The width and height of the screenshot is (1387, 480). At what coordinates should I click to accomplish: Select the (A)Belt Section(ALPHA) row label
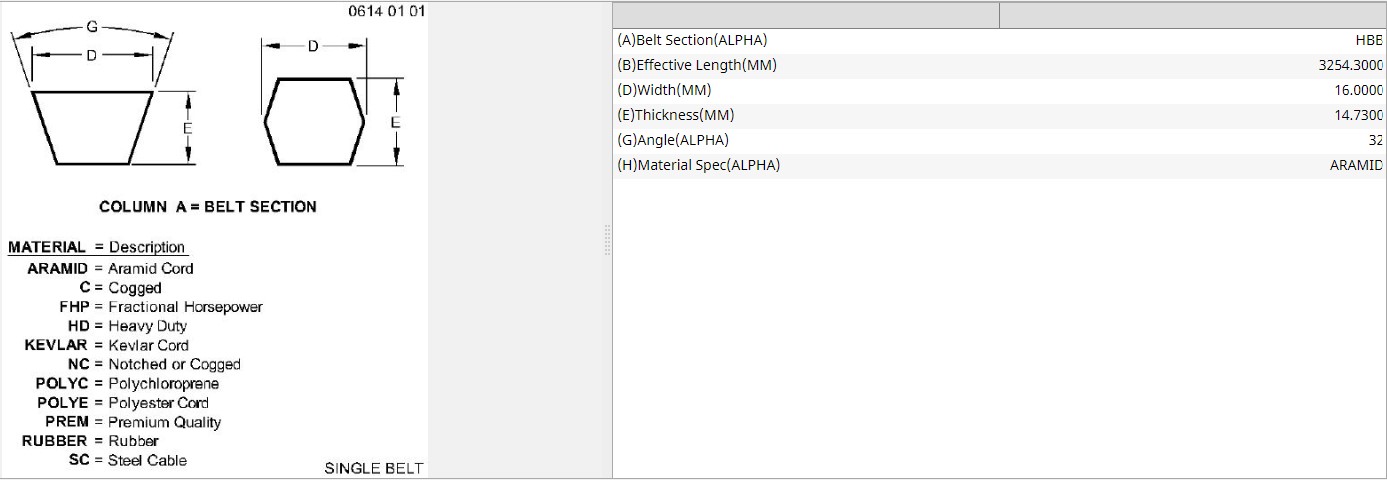coord(692,41)
